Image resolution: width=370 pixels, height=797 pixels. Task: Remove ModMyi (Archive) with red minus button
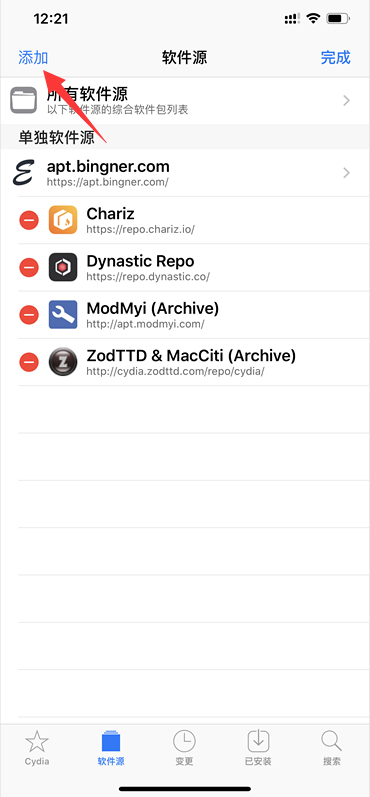(29, 315)
